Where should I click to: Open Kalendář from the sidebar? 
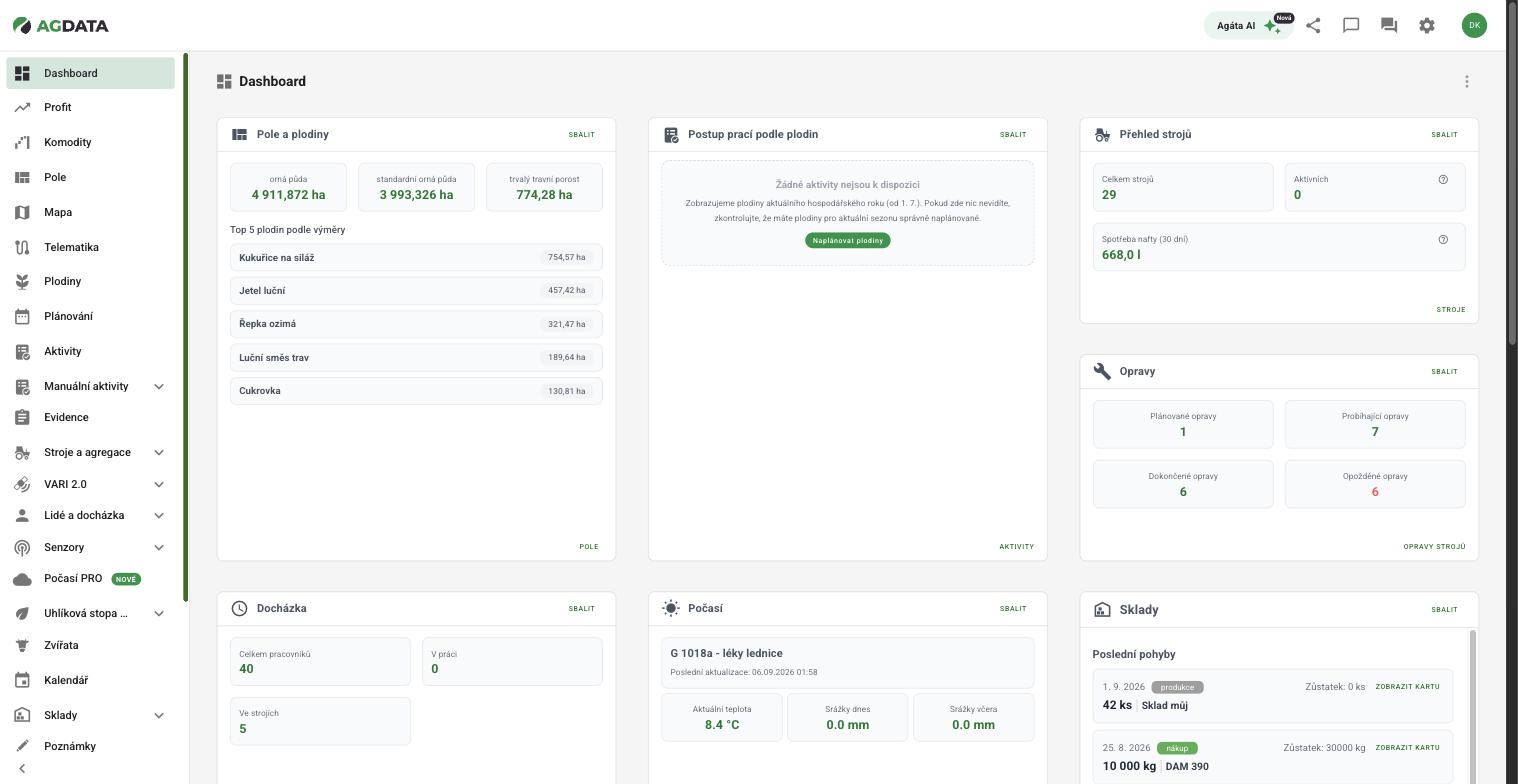[91, 680]
